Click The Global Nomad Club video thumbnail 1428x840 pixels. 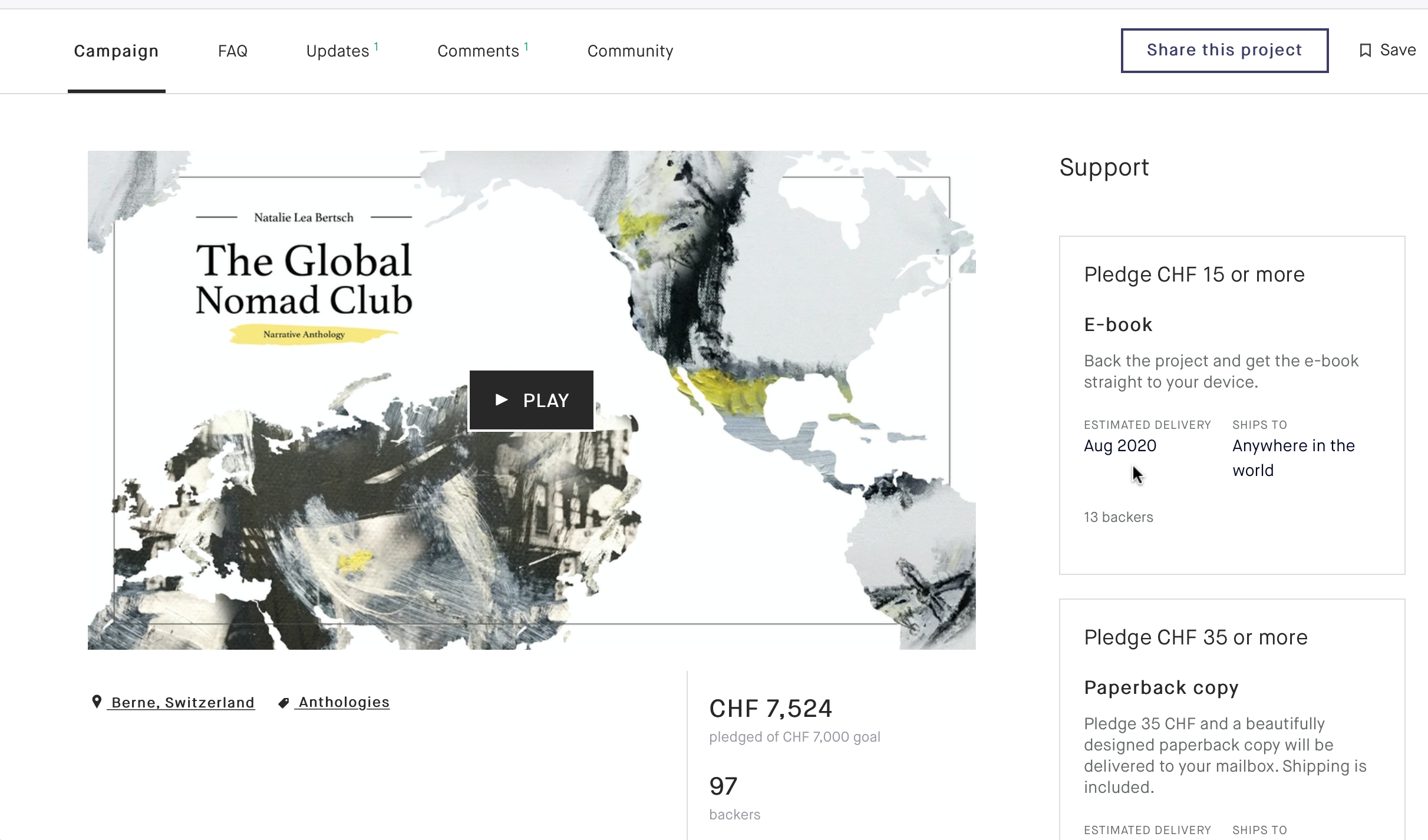pyautogui.click(x=531, y=401)
